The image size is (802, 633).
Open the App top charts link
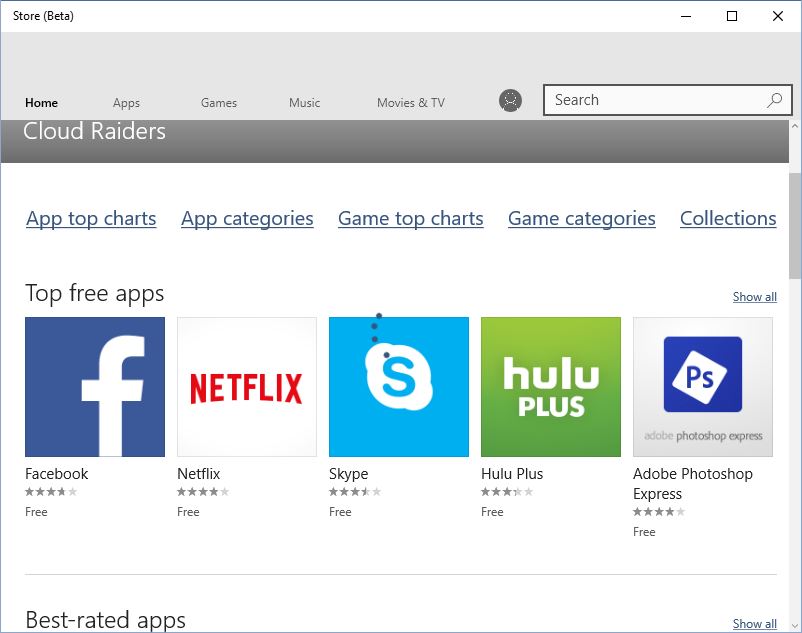91,218
